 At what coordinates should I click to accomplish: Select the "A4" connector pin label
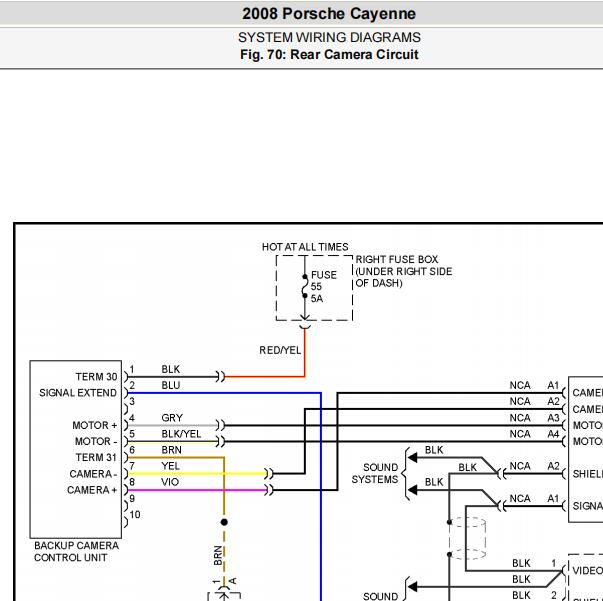tap(553, 434)
